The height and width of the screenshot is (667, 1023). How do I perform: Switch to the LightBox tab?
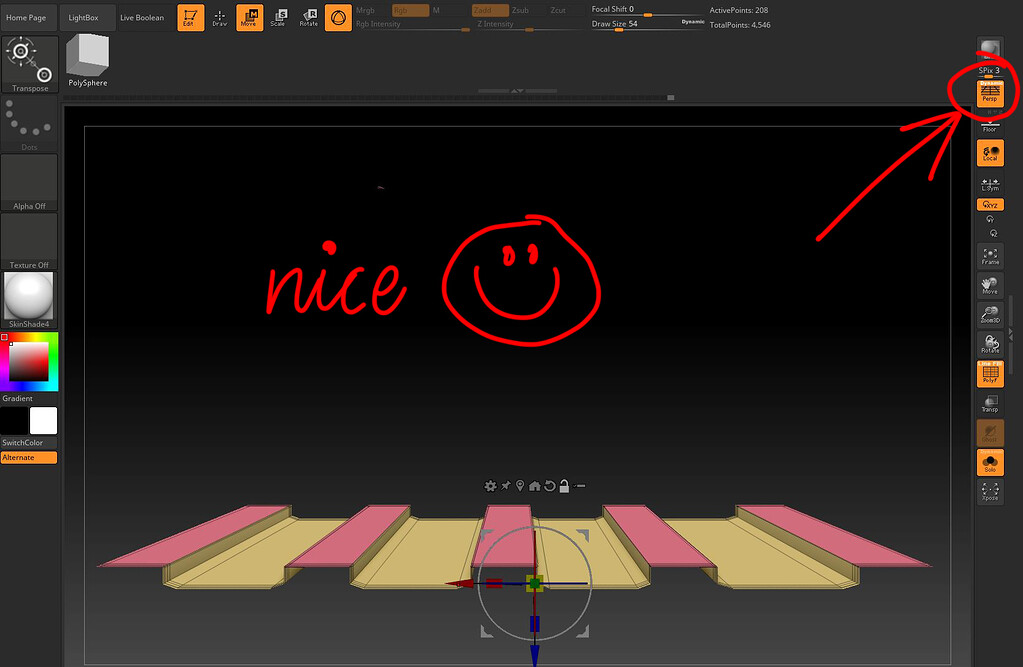82,16
